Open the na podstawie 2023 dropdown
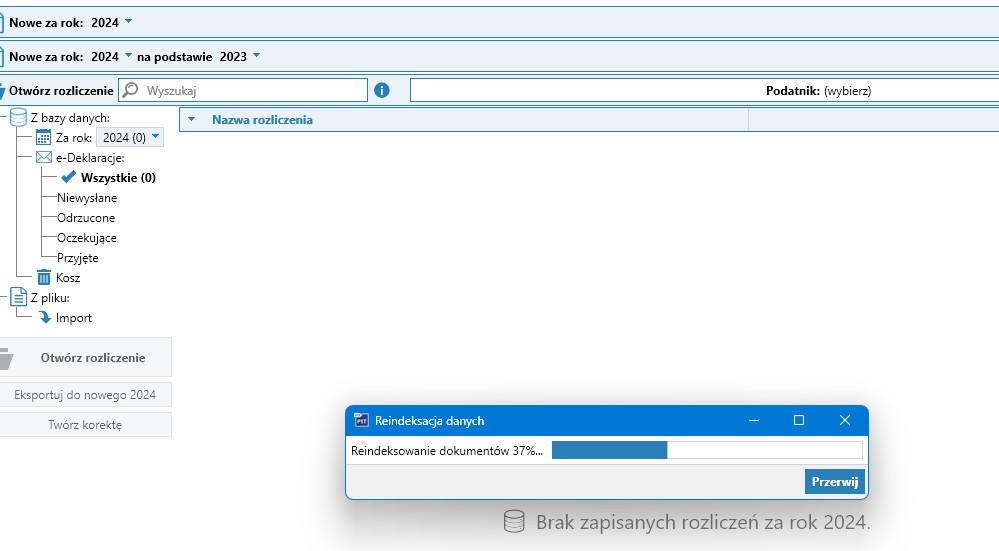 [256, 56]
